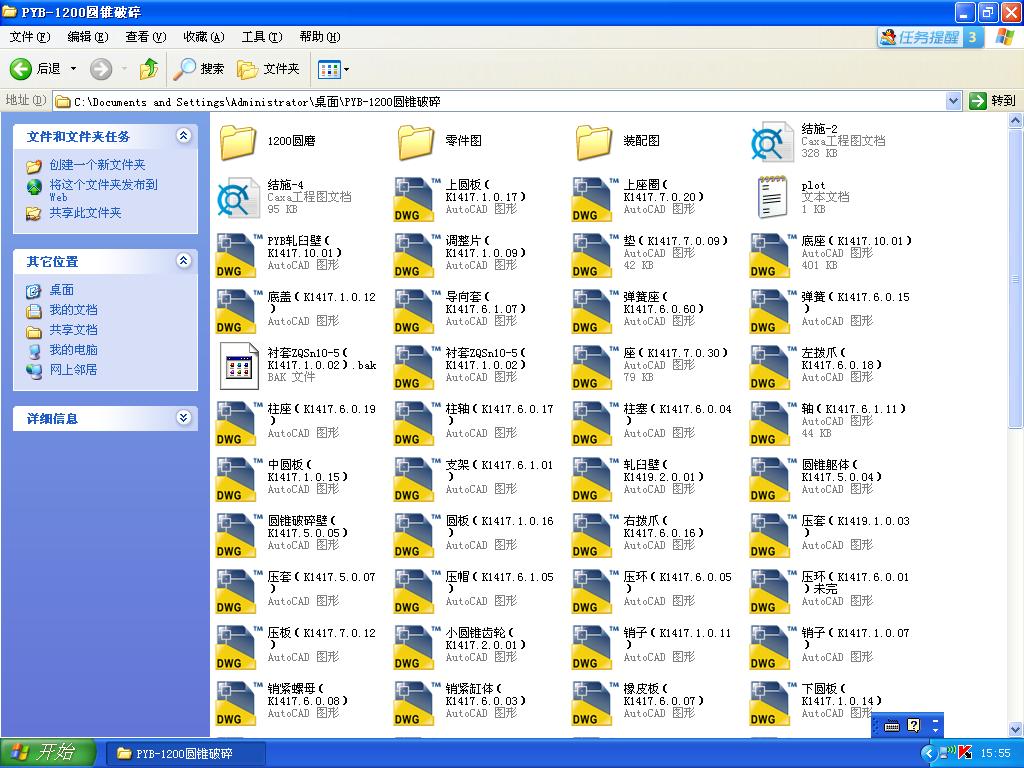Select the 装配图 folder
Viewport: 1024px width, 768px height.
(594, 141)
